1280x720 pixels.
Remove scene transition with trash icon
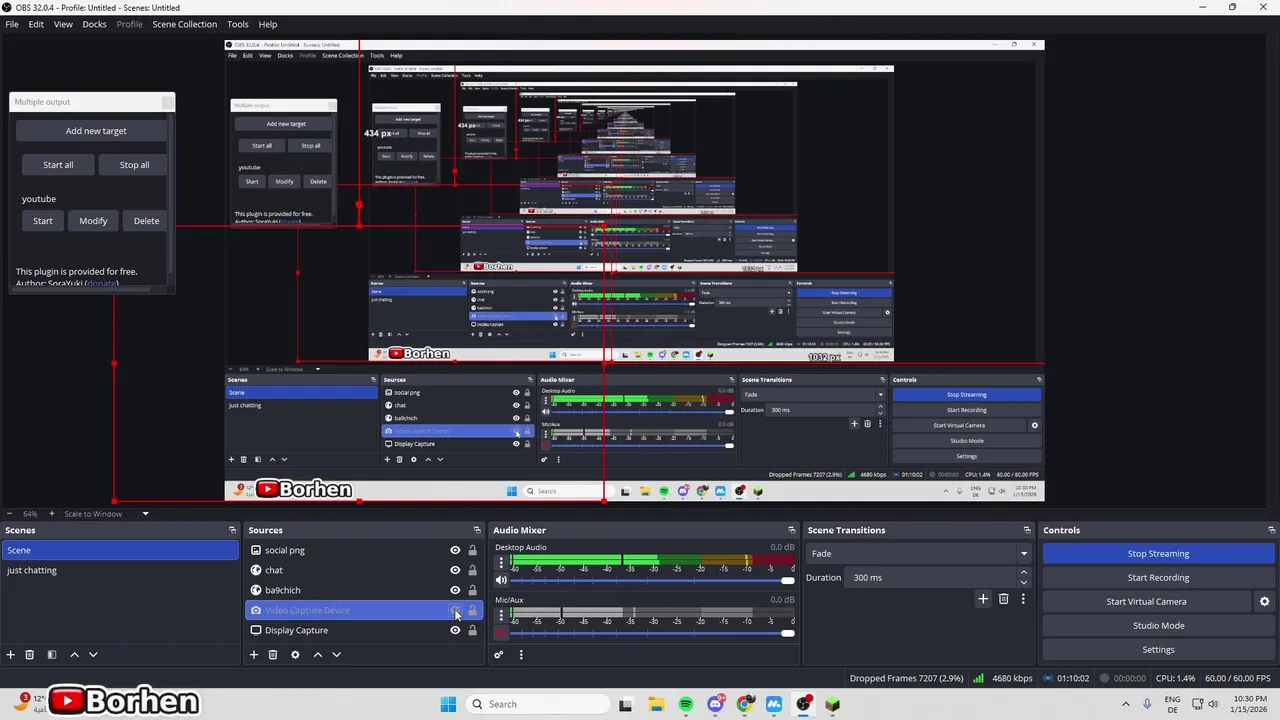coord(1004,599)
